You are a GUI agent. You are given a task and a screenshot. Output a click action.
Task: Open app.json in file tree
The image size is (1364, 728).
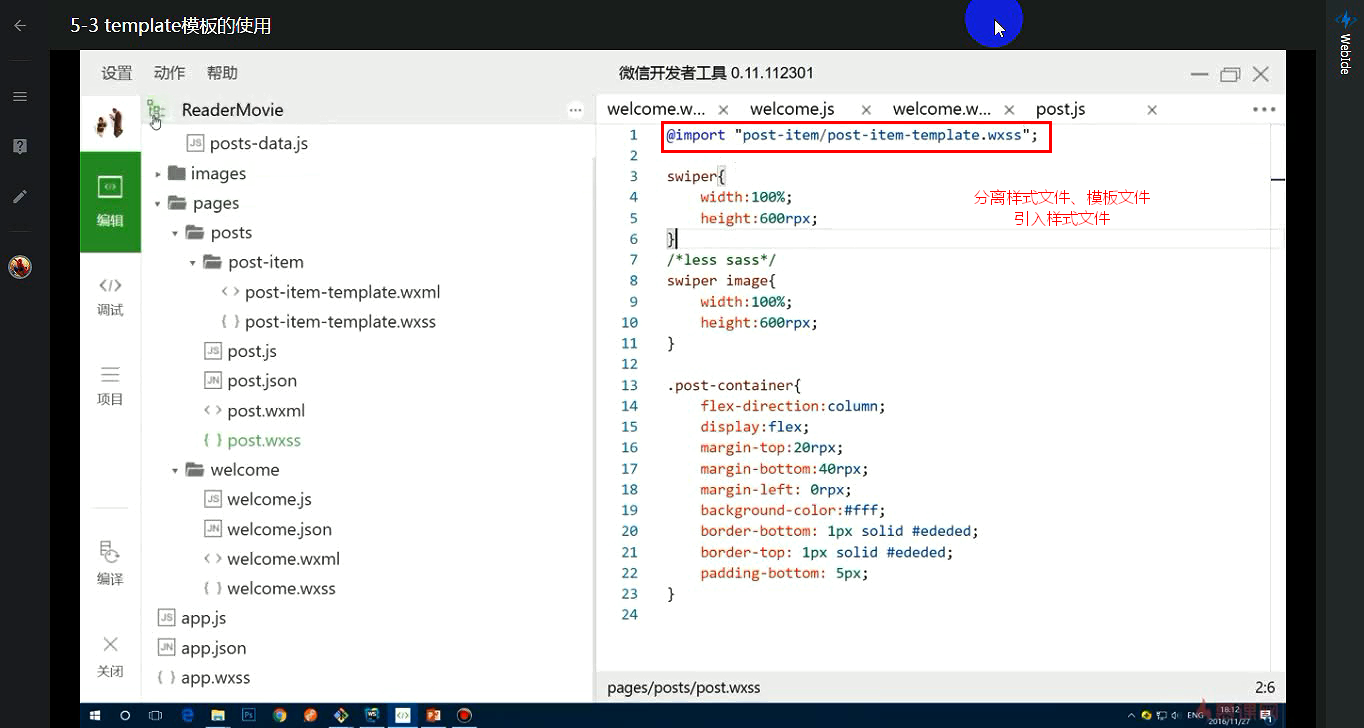pyautogui.click(x=213, y=648)
